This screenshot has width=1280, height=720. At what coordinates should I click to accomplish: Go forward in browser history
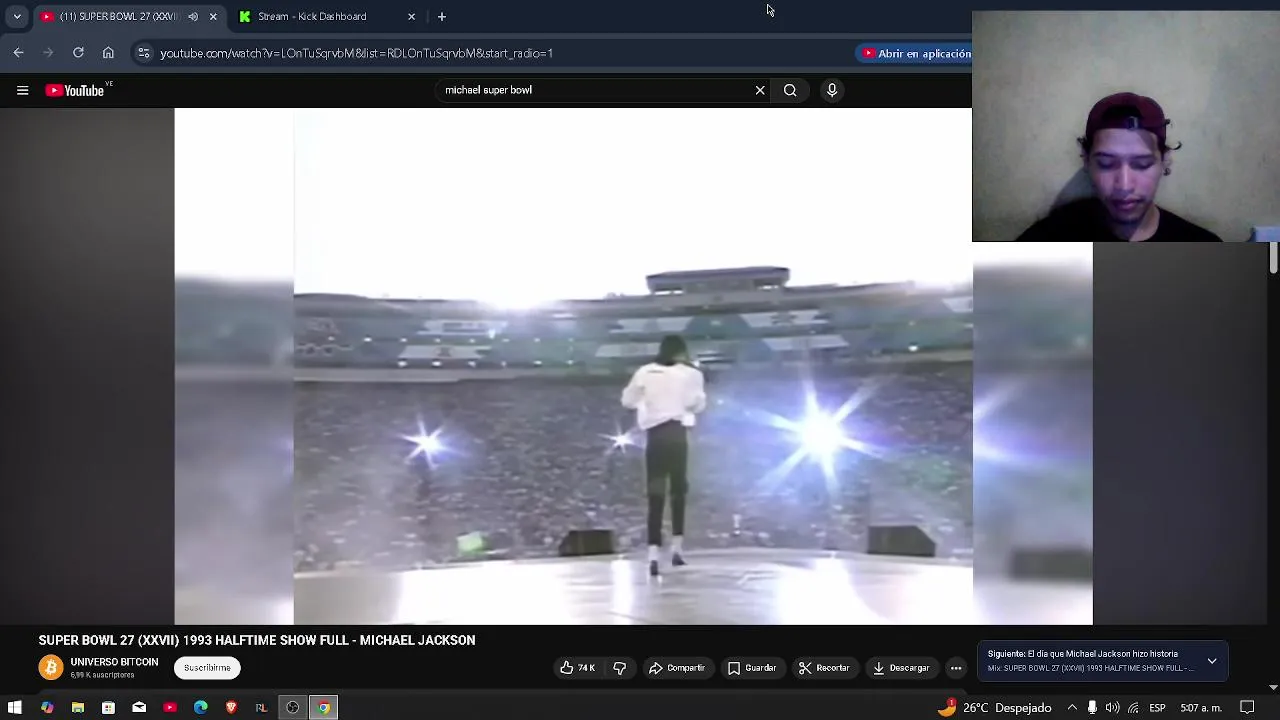(48, 53)
